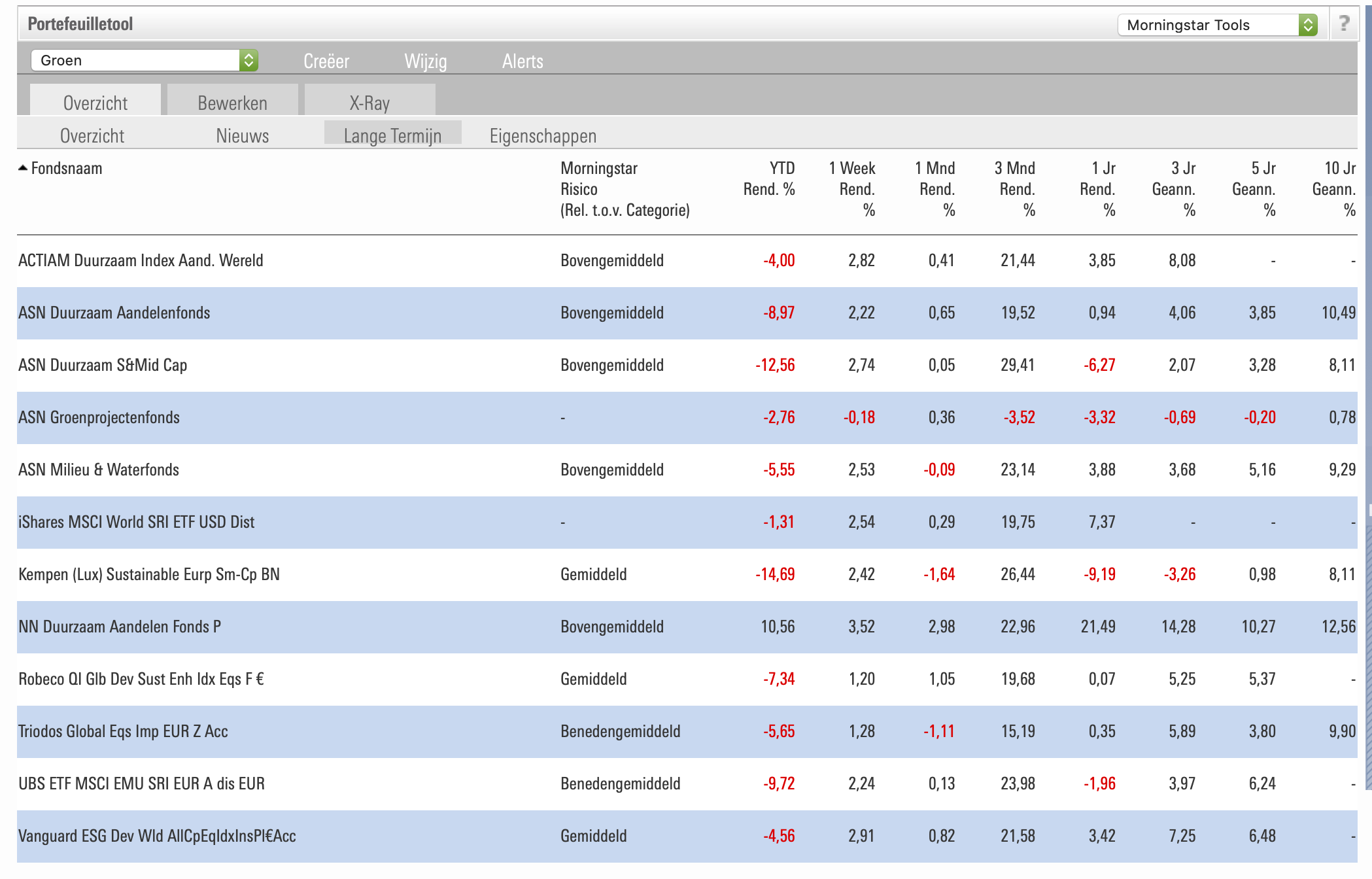Open ASN Milieu & Waterfonds fund

(99, 470)
